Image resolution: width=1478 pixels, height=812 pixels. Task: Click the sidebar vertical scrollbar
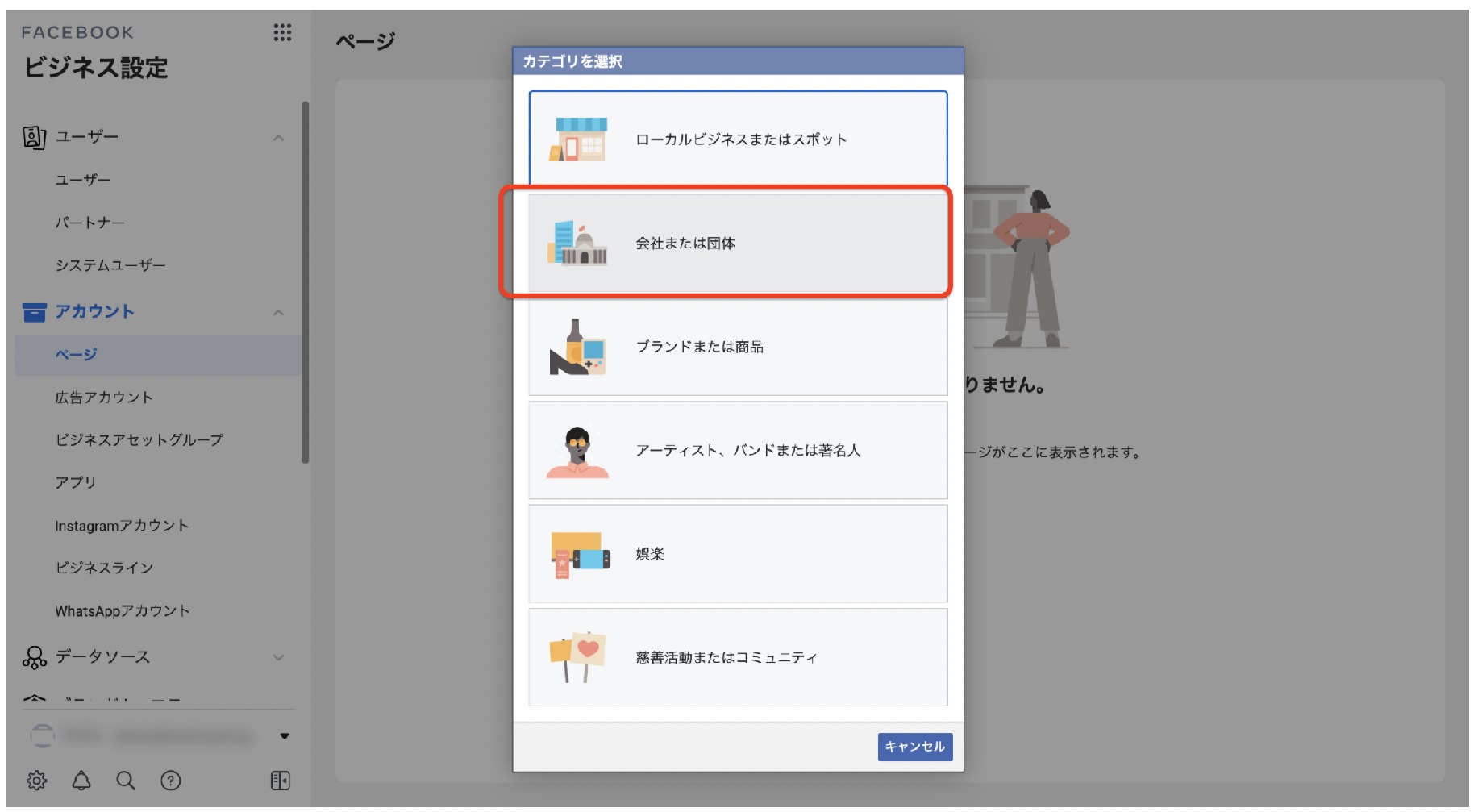pos(305,282)
